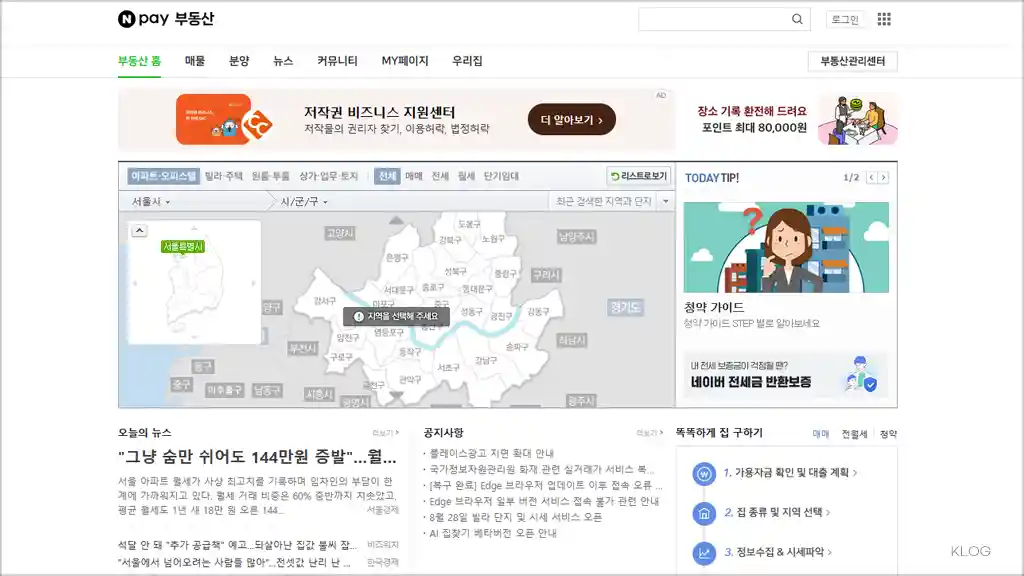Click the chart icon for 정보수집 step
Image resolution: width=1024 pixels, height=576 pixels.
[x=704, y=552]
